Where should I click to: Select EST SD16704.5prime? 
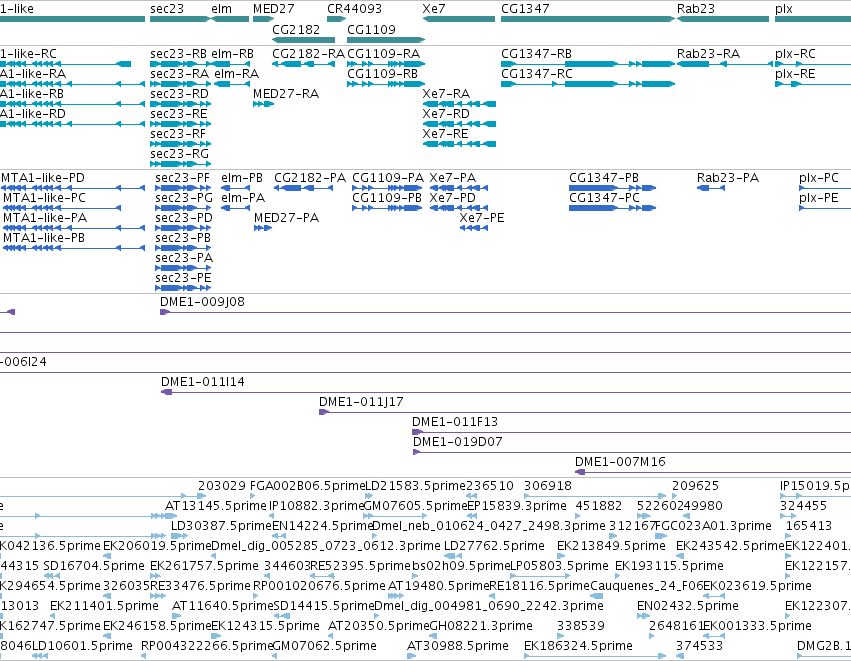94,566
